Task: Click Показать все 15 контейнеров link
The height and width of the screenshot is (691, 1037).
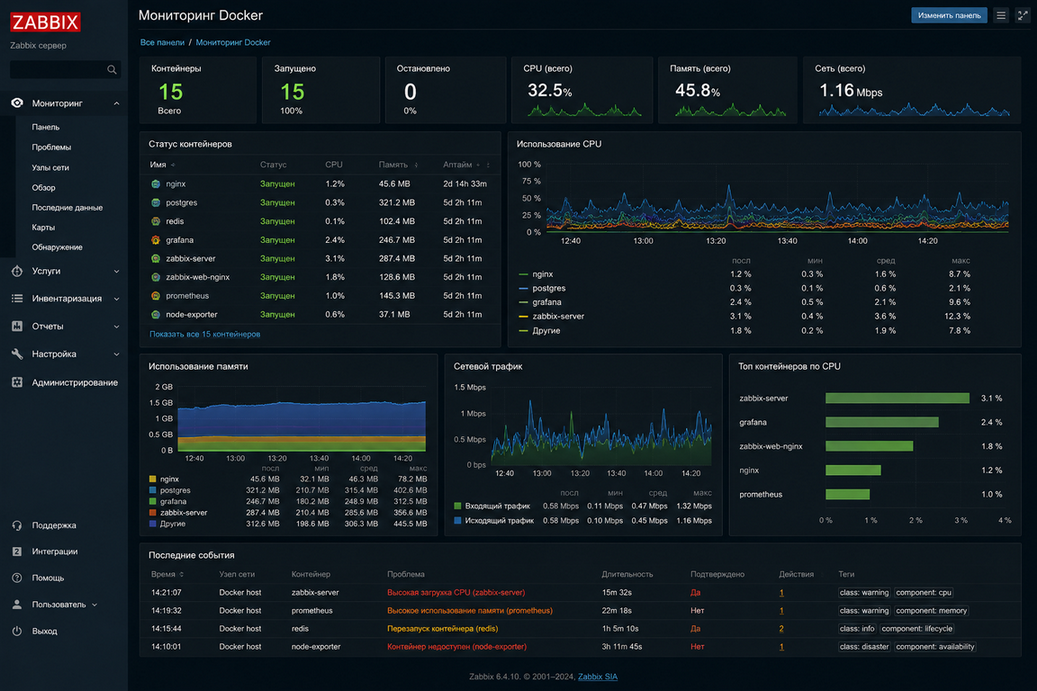Action: (x=205, y=334)
